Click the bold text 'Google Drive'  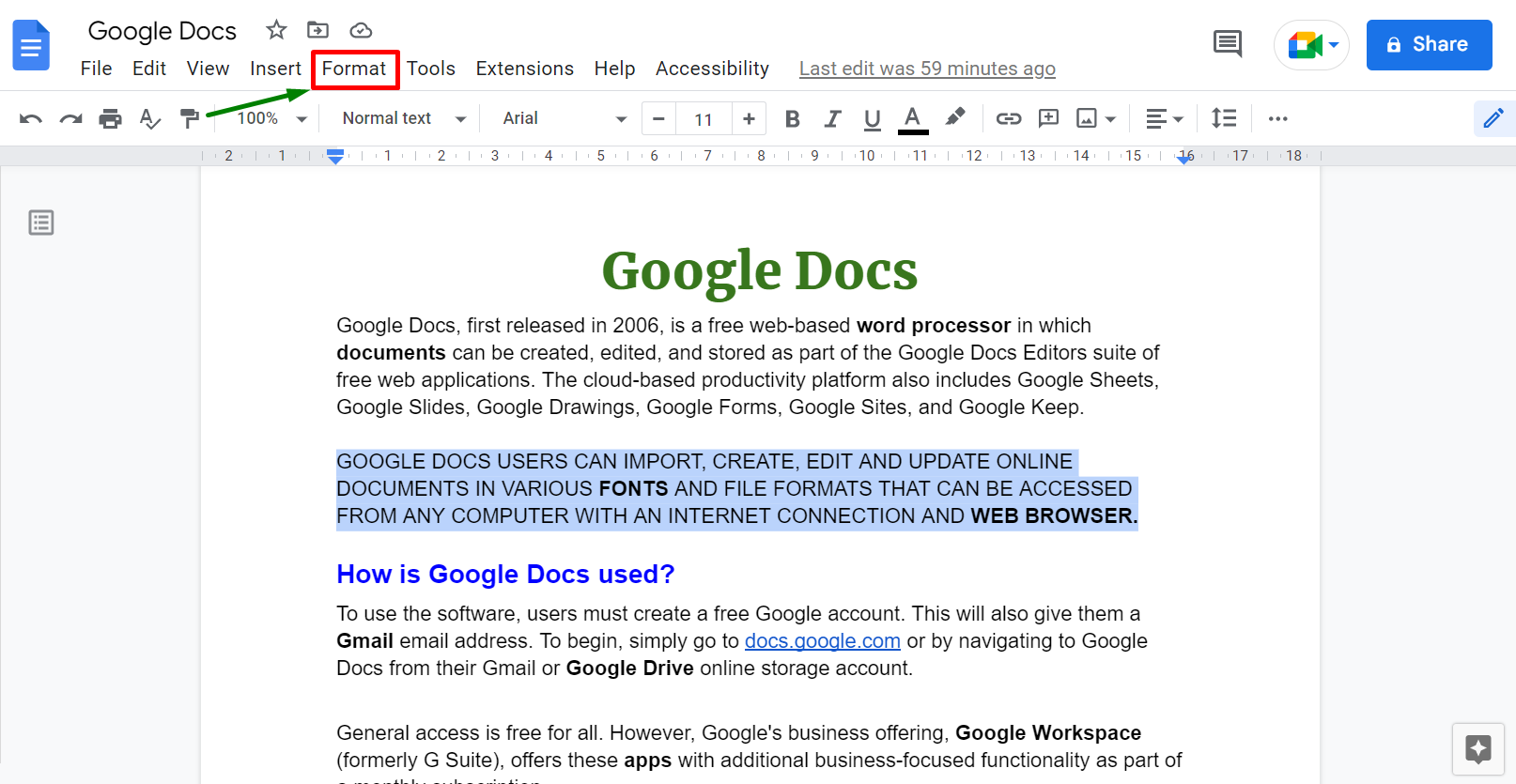(630, 669)
